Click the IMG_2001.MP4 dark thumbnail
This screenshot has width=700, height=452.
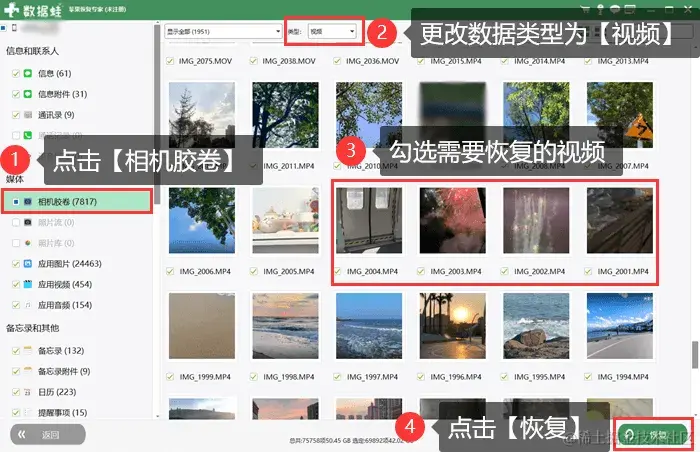(620, 220)
